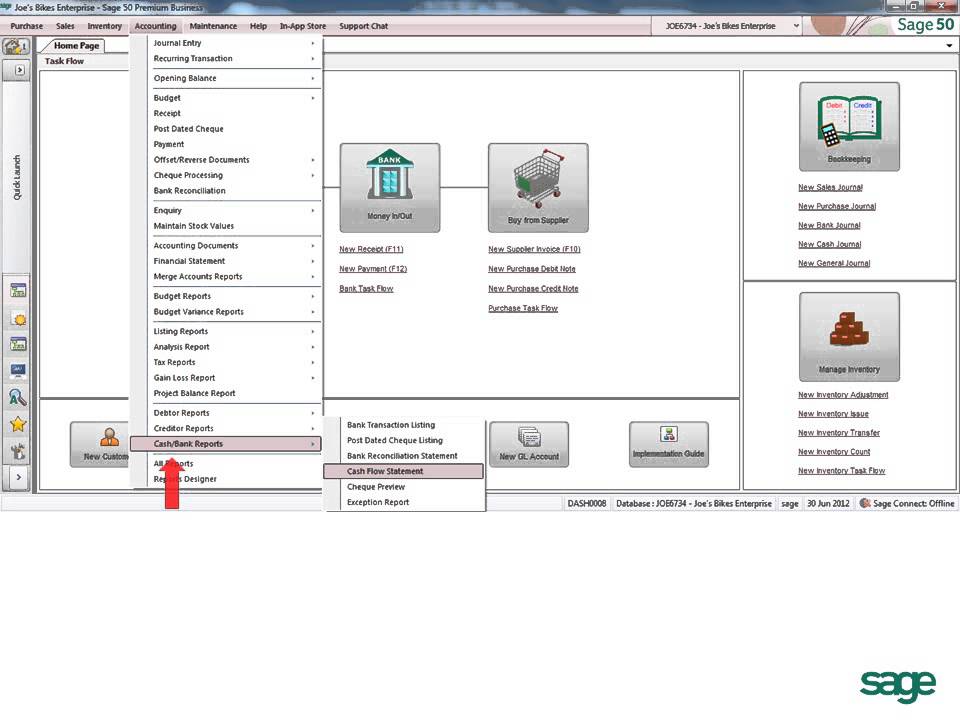
Task: Click the bottom sidebar chevron arrow
Action: tap(18, 477)
